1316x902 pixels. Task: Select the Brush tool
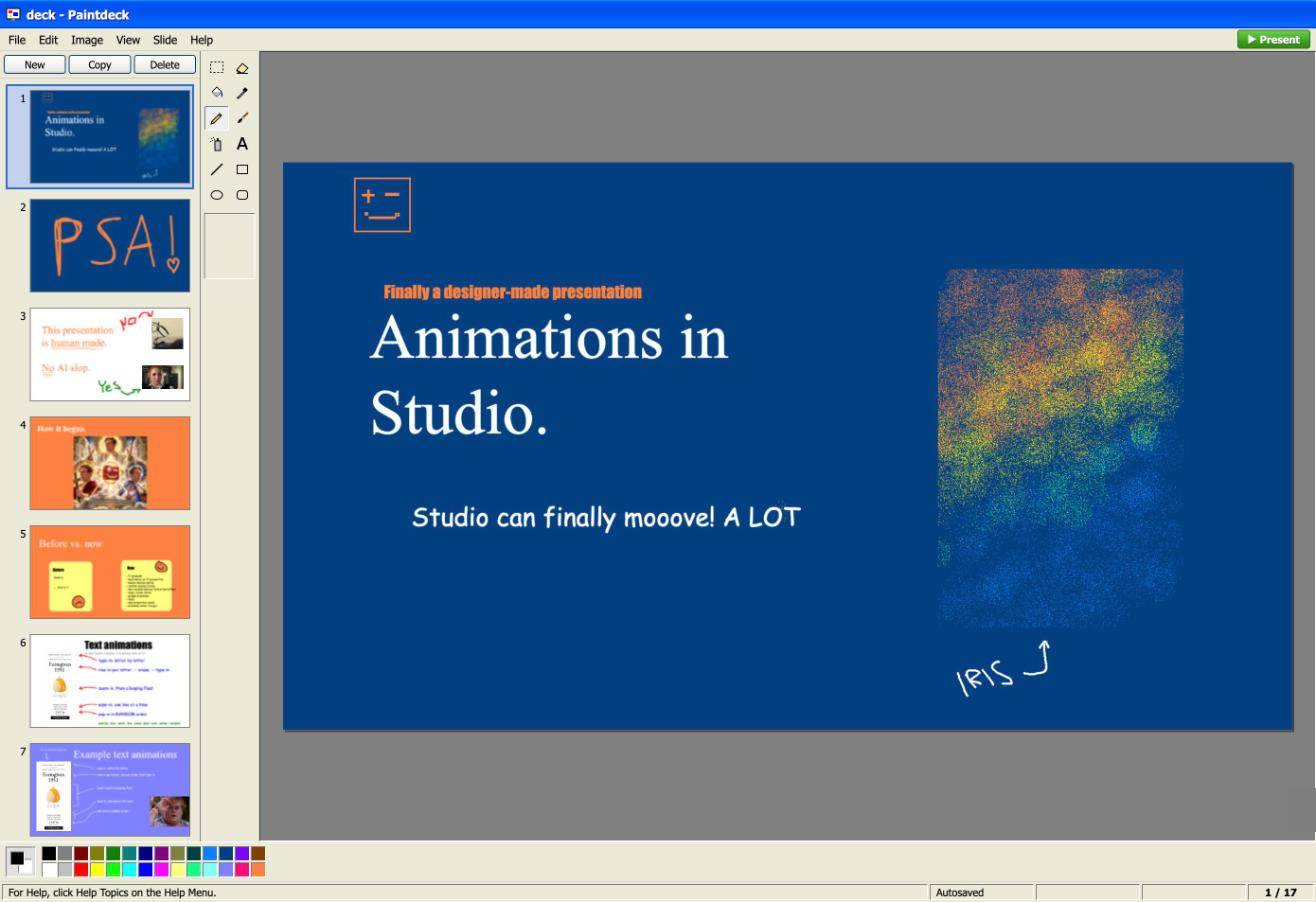(x=242, y=119)
